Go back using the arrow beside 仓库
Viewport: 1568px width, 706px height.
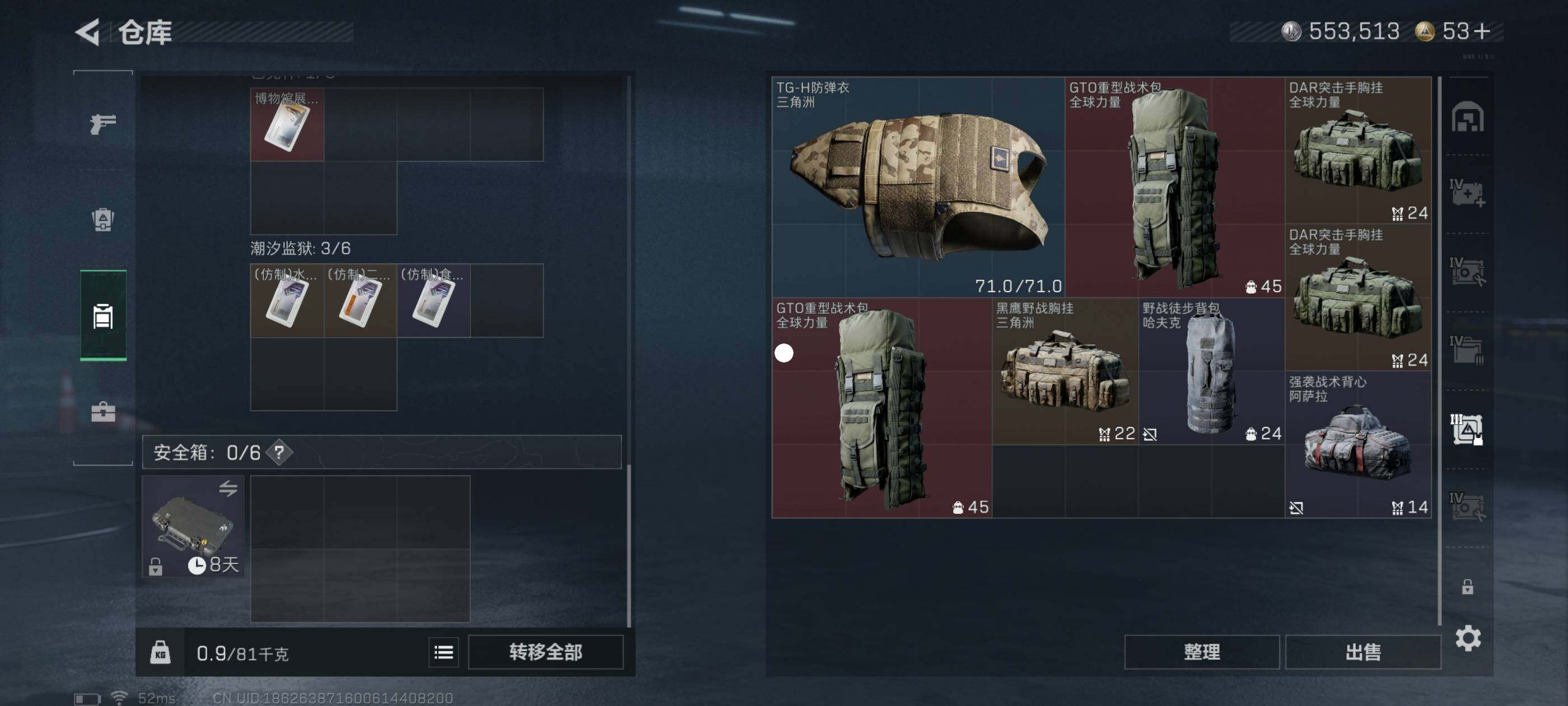click(88, 32)
